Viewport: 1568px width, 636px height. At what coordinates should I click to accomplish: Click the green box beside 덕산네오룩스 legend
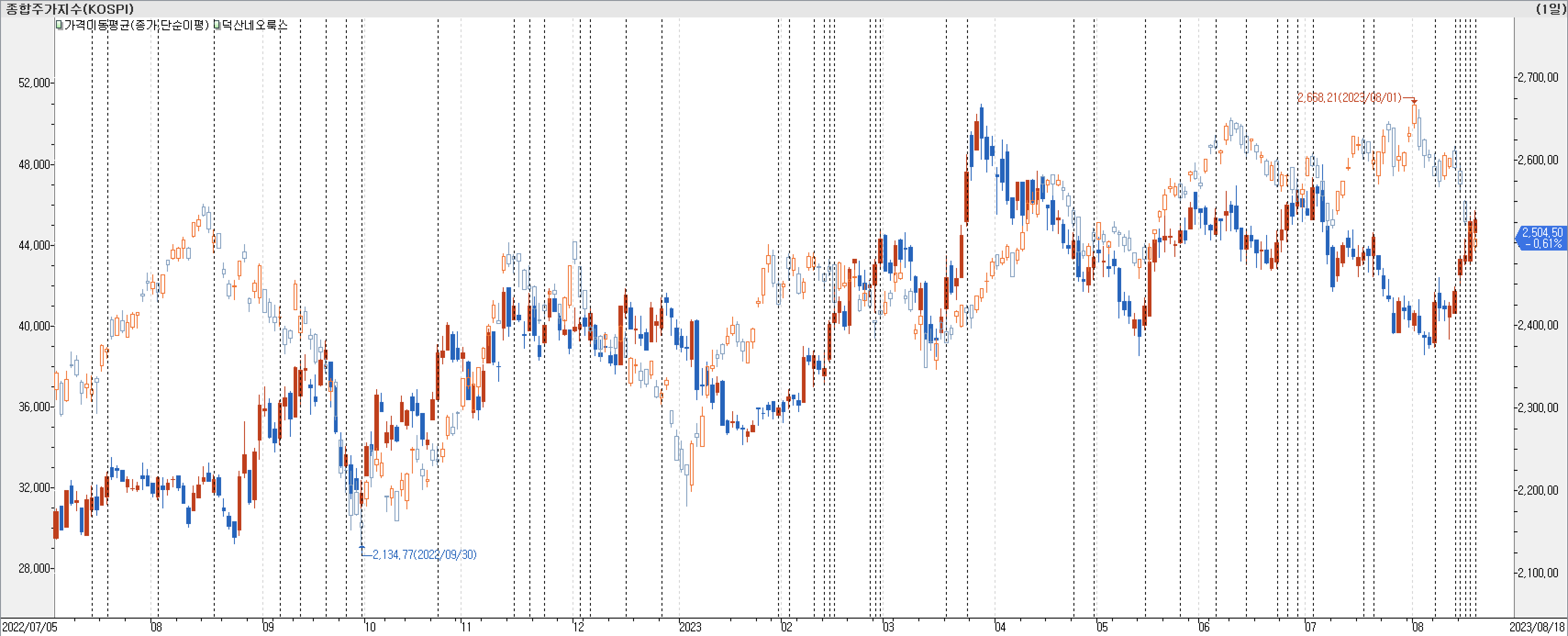217,25
